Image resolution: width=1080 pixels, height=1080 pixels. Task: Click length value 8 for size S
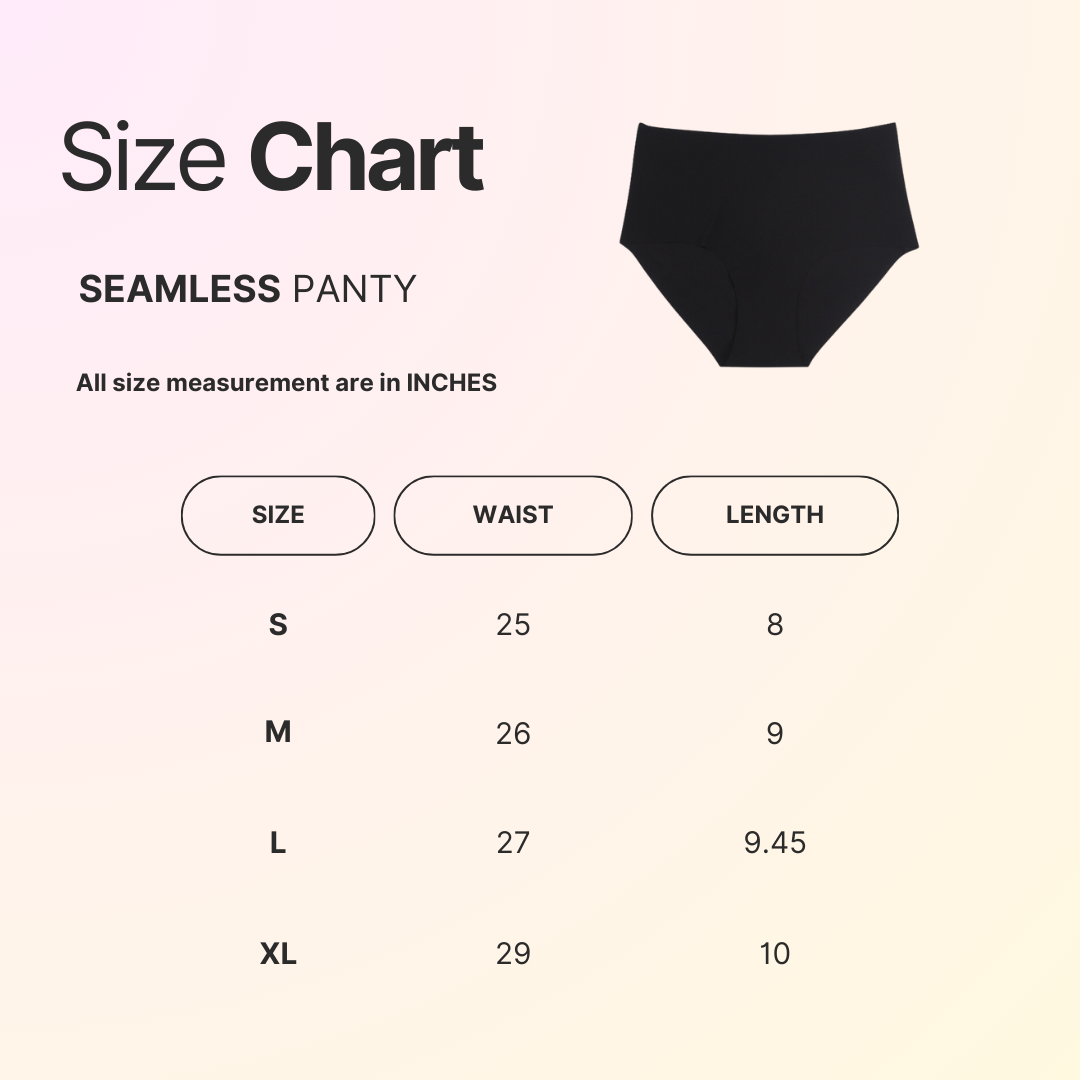click(775, 625)
